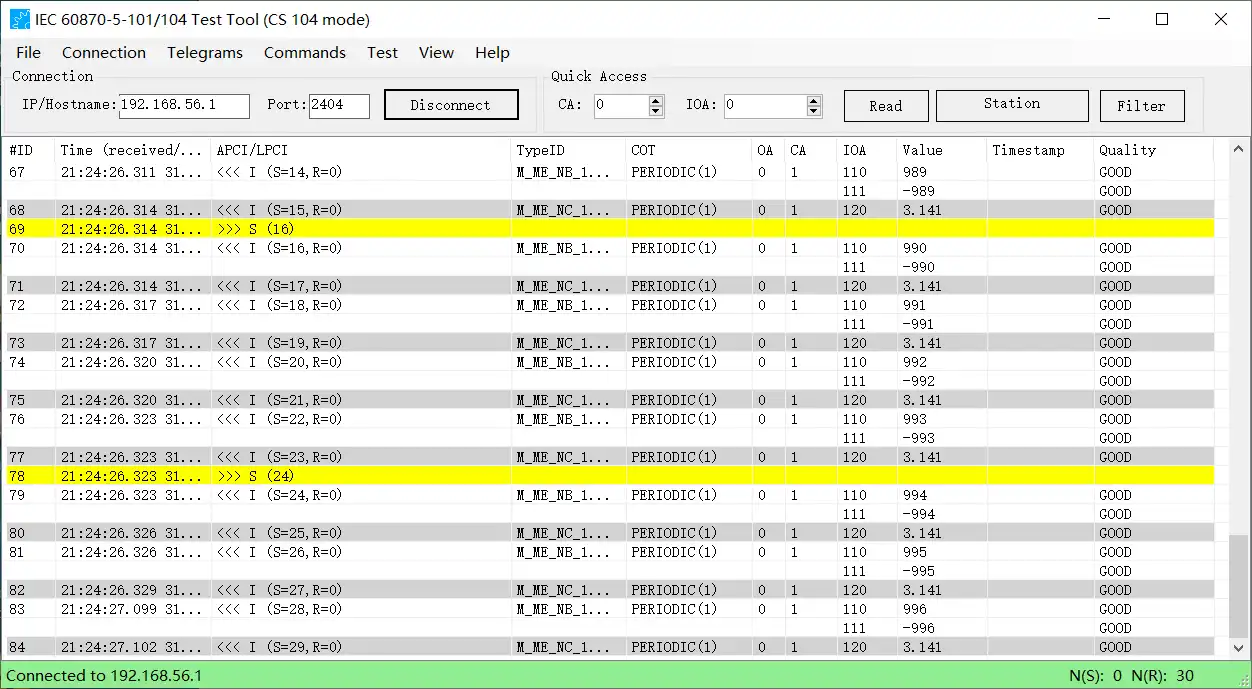Open the Connection menu
This screenshot has width=1252, height=689.
(104, 53)
